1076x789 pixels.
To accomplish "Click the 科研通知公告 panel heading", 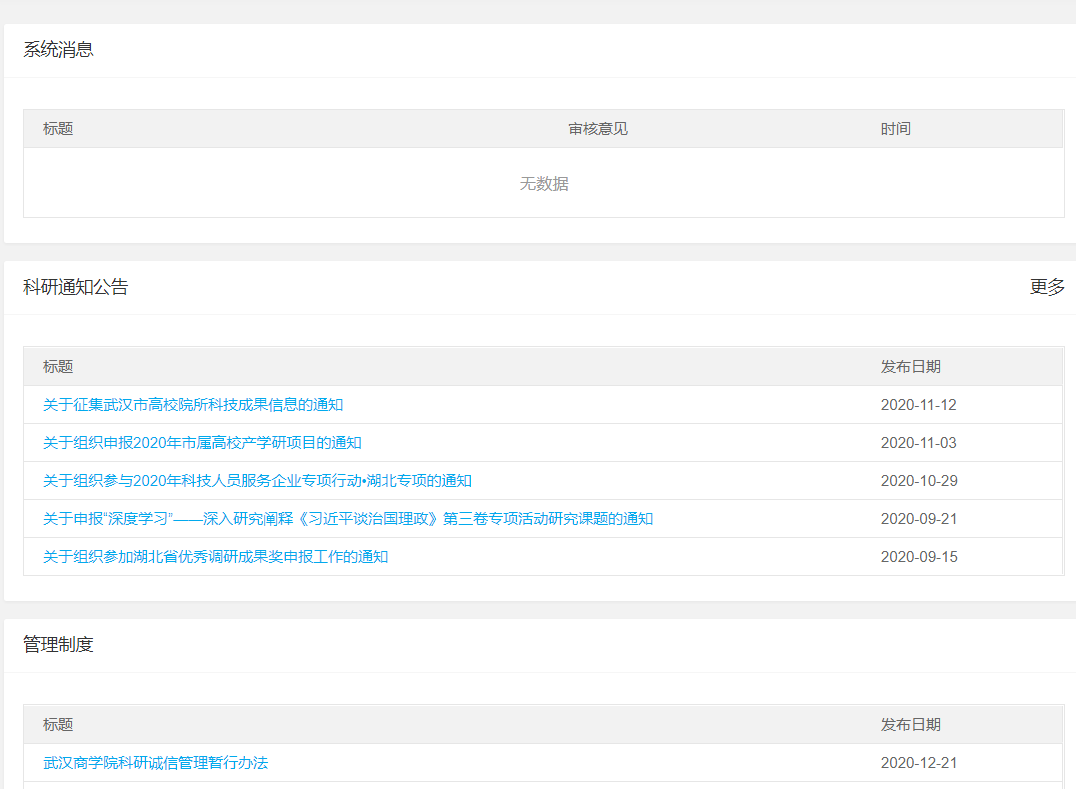I will click(x=76, y=287).
